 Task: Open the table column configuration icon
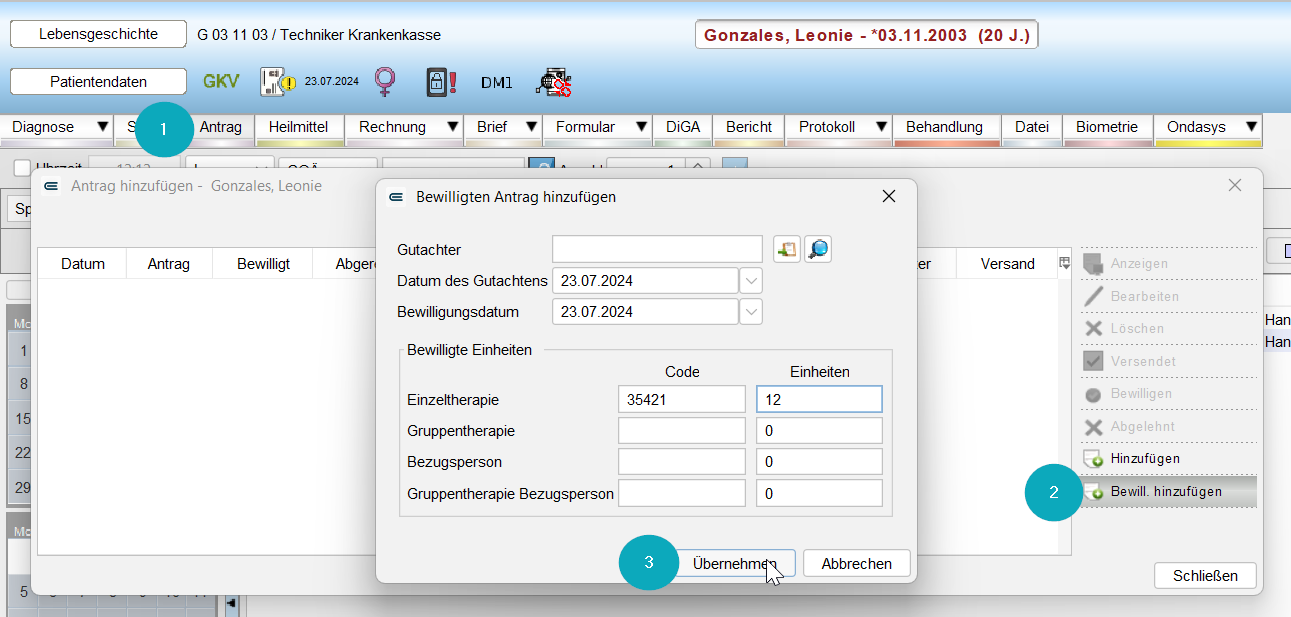1065,263
